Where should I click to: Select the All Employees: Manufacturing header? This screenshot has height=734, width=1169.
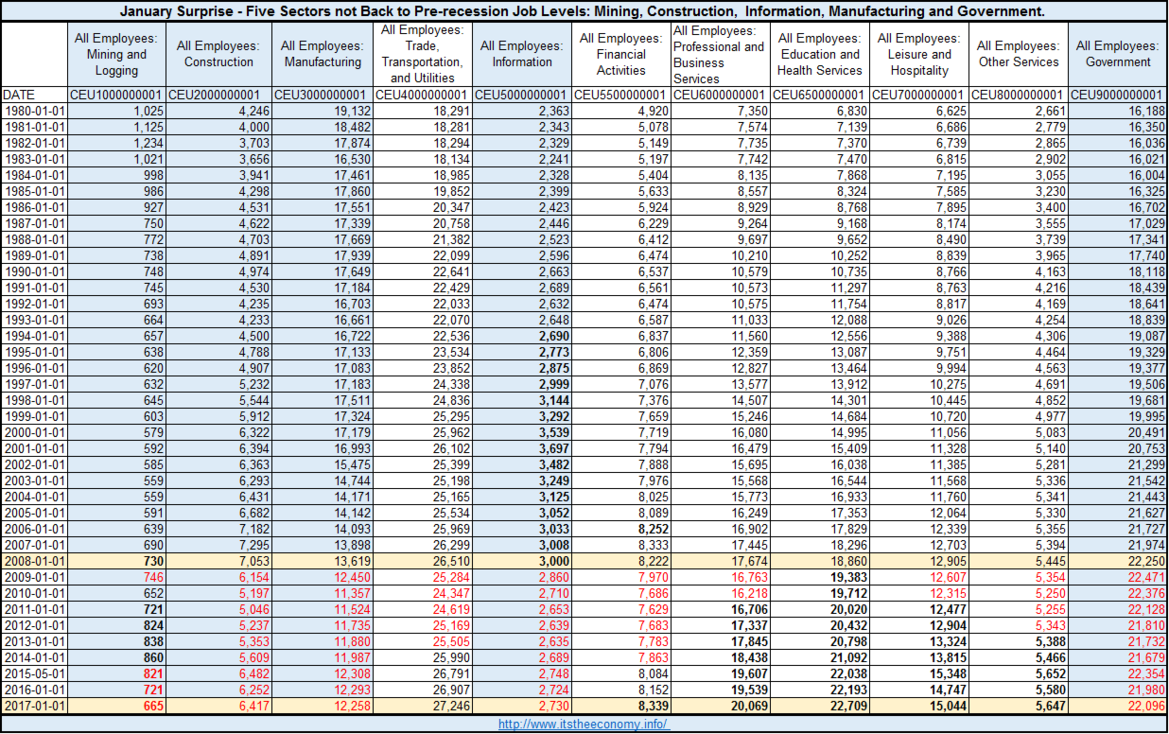coord(322,54)
